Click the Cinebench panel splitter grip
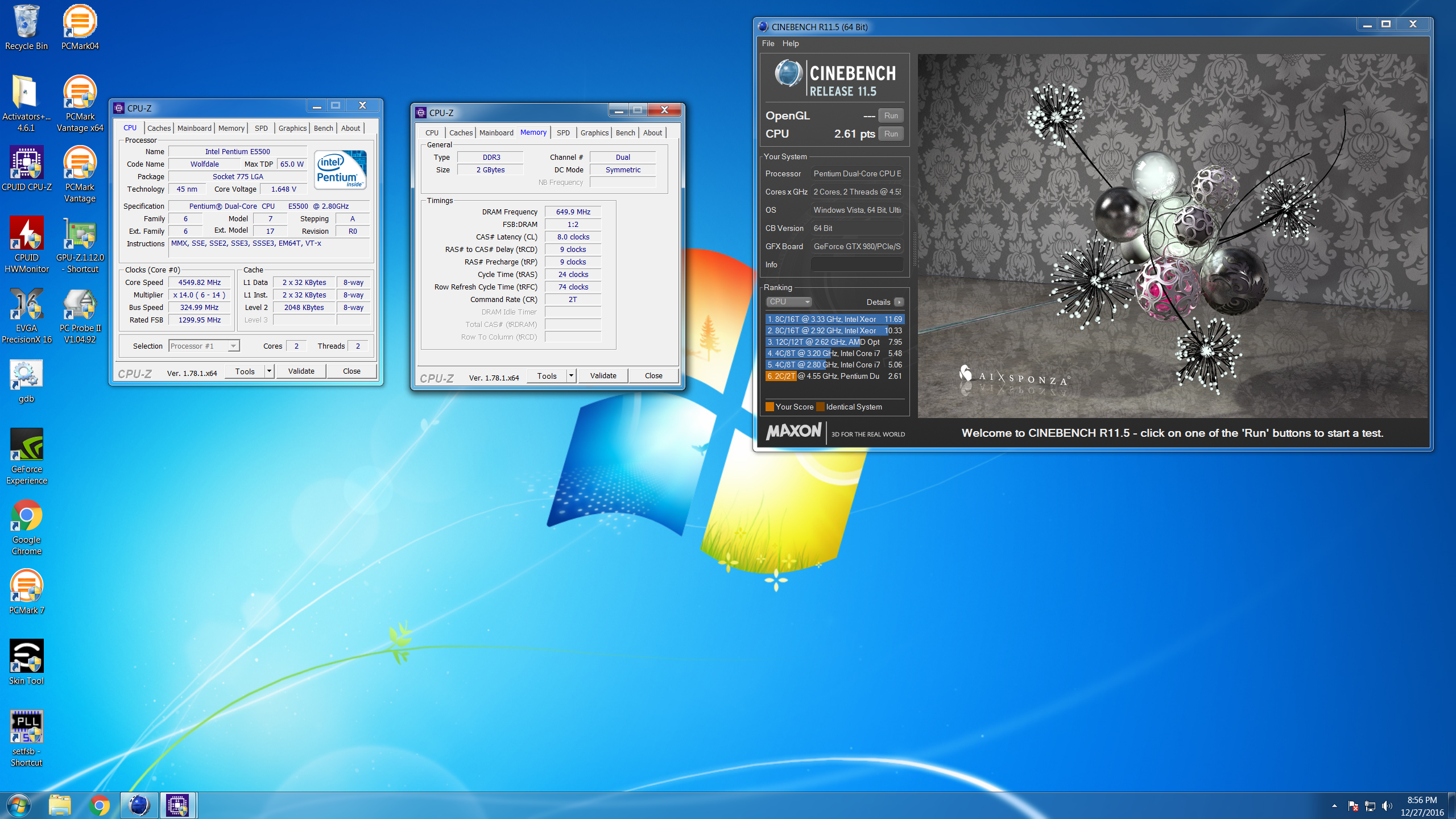 point(914,249)
